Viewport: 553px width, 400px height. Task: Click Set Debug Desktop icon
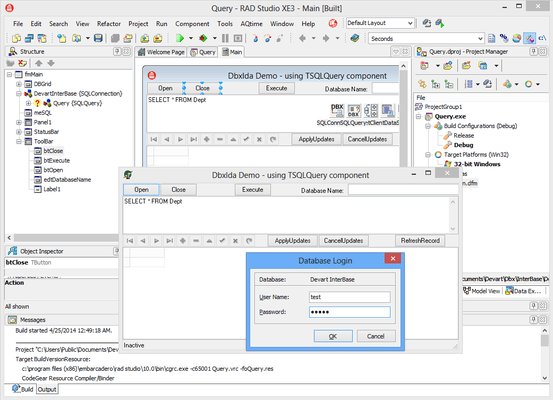click(439, 23)
